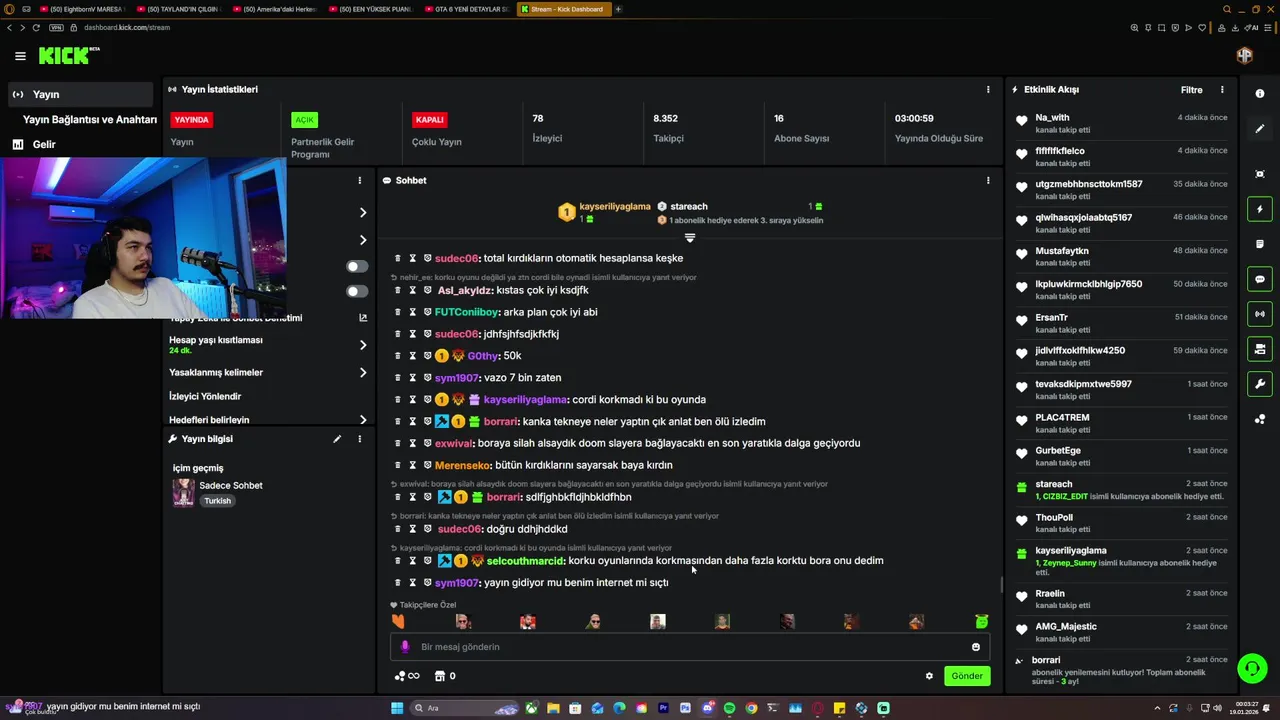Click username exwival in chat message
Screen dimensions: 1280x720
(x=453, y=443)
